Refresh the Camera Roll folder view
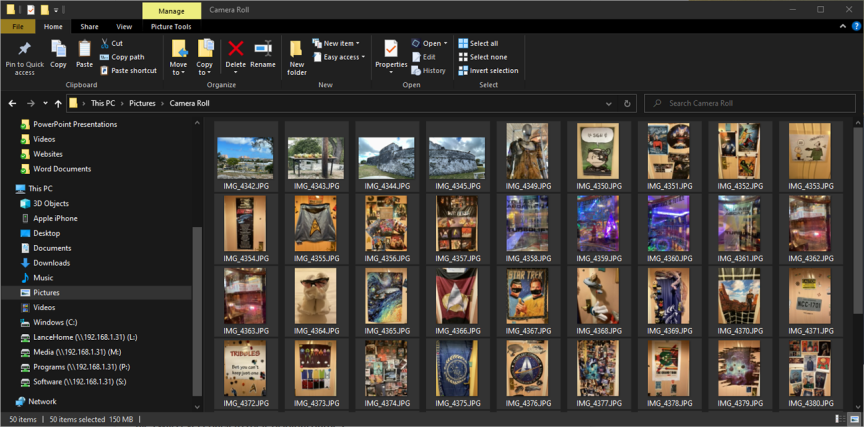Screen dimensions: 864x427 point(627,103)
